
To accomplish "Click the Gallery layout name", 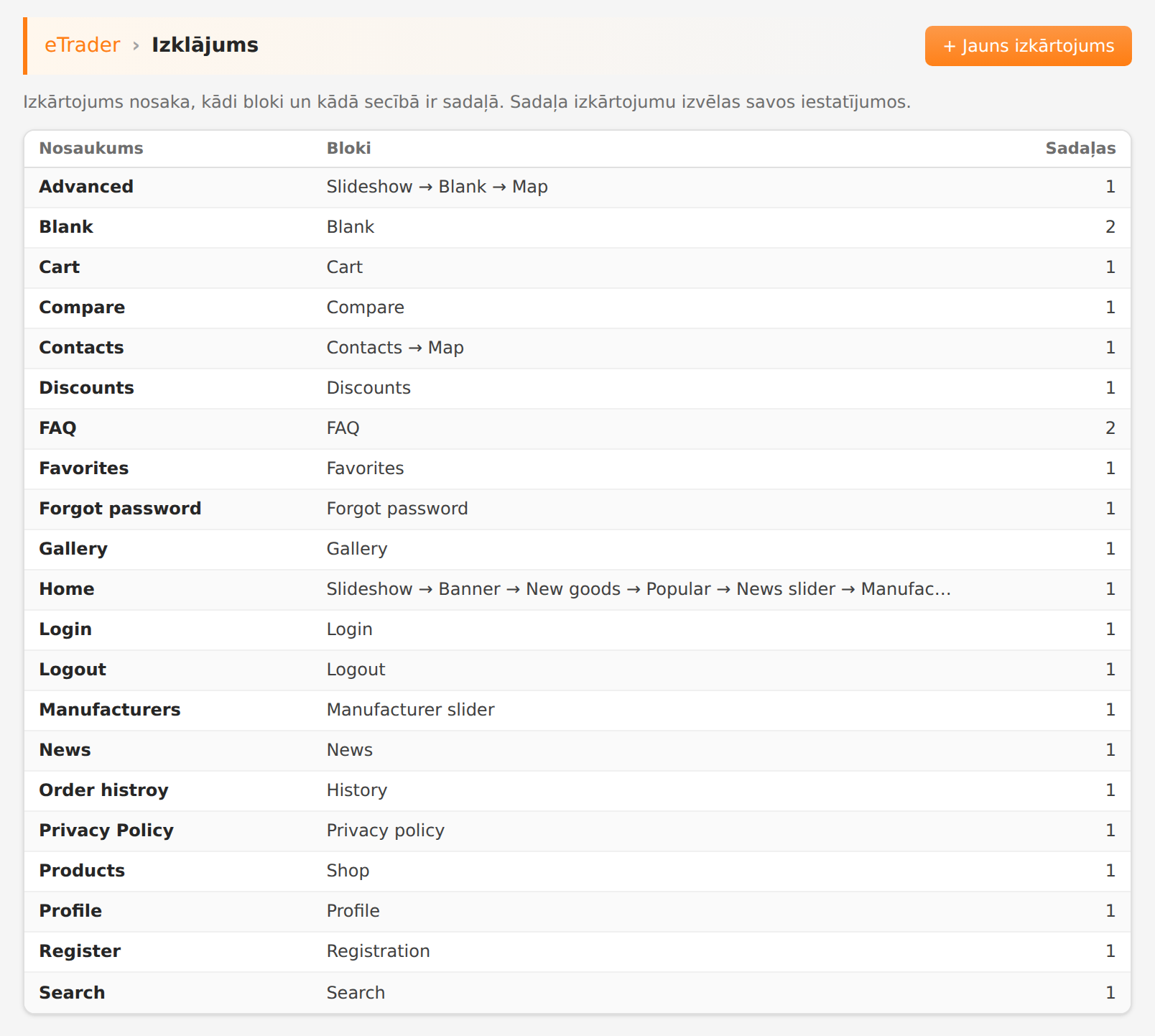I will click(x=73, y=549).
